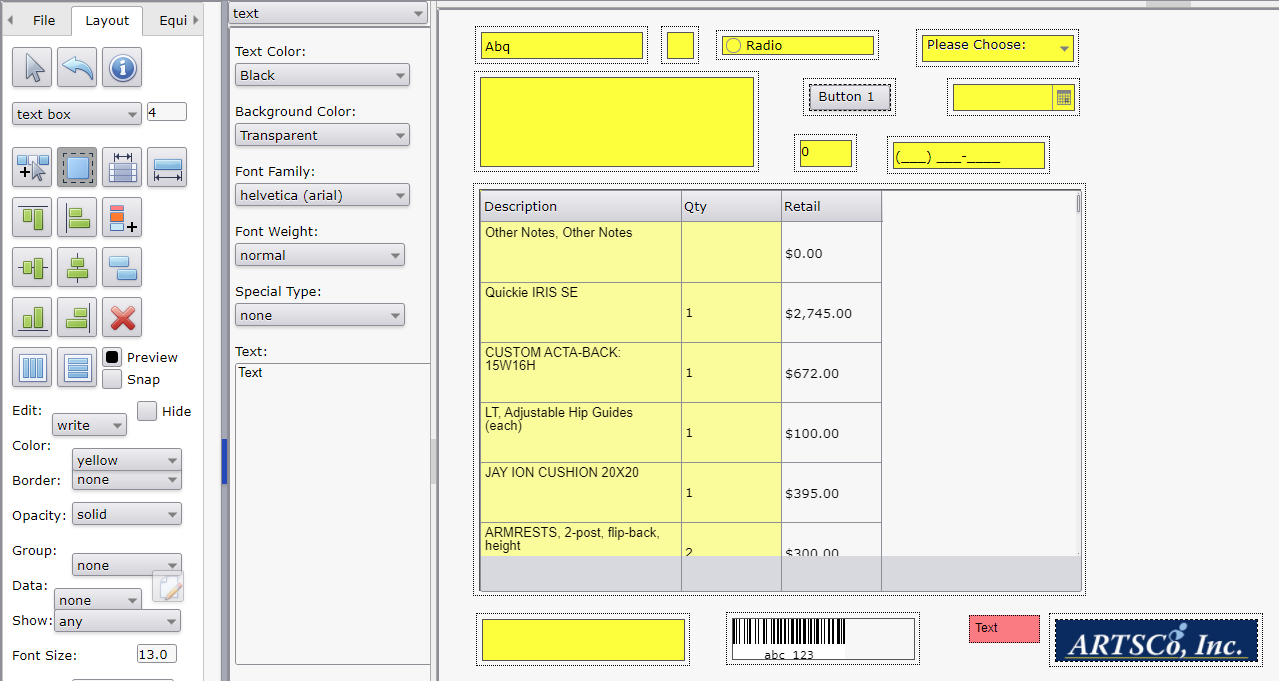Click the Qty column header
The height and width of the screenshot is (681, 1279).
(x=731, y=206)
